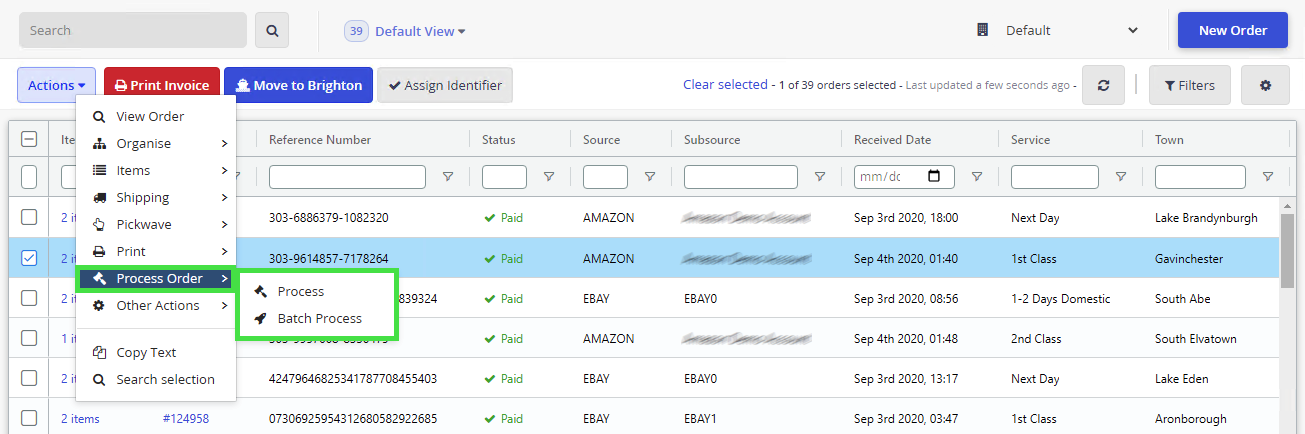Viewport: 1305px width, 434px height.
Task: Open the settings gear button
Action: tap(1265, 86)
